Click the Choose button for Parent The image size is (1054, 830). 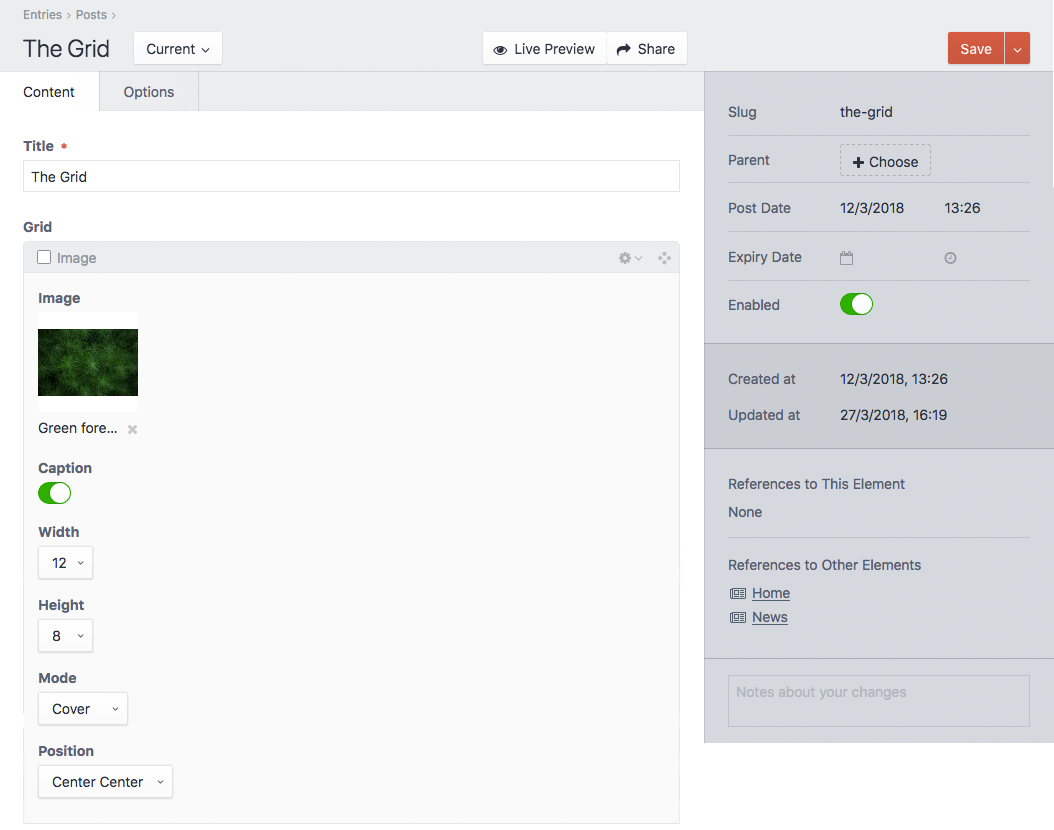[885, 160]
